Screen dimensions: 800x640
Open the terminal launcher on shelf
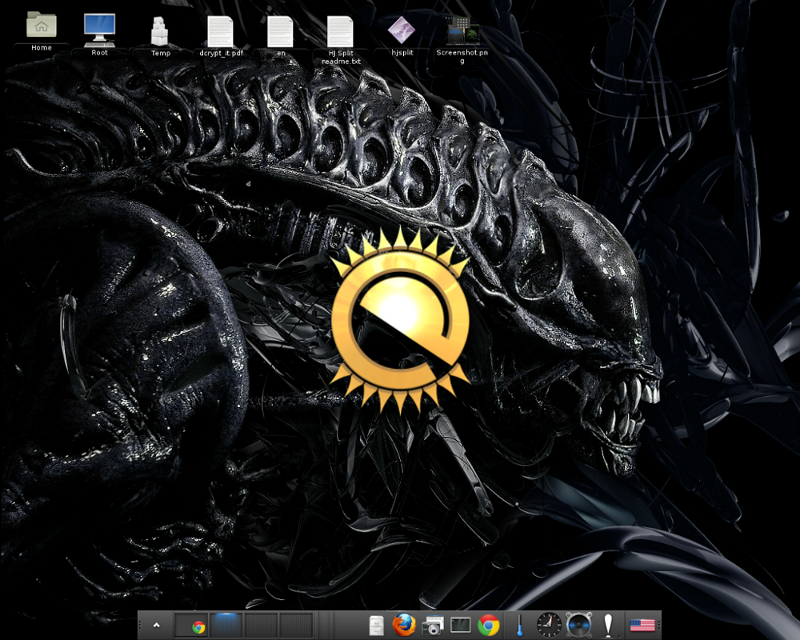point(460,625)
